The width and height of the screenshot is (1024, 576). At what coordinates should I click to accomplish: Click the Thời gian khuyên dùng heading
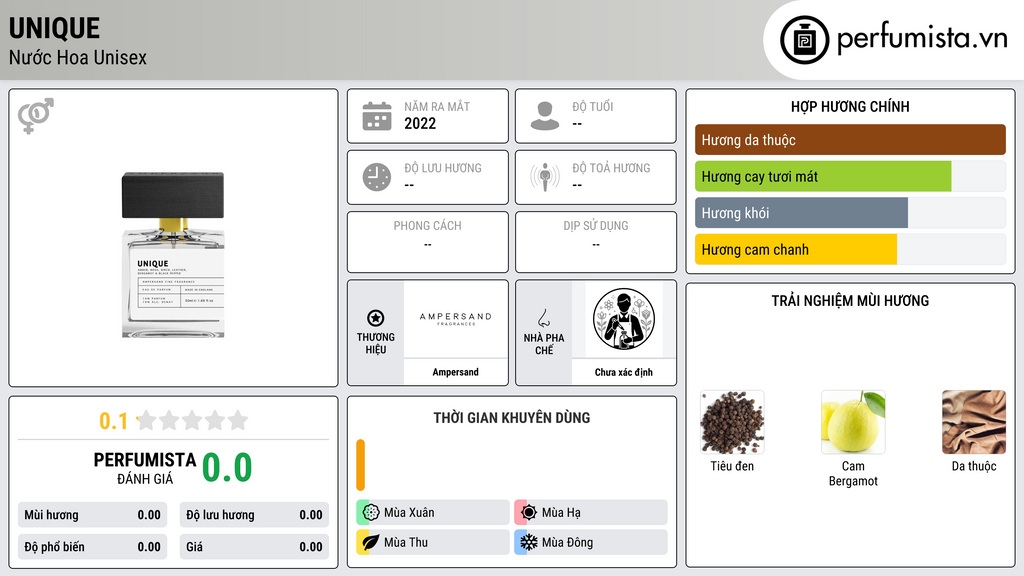(x=512, y=417)
